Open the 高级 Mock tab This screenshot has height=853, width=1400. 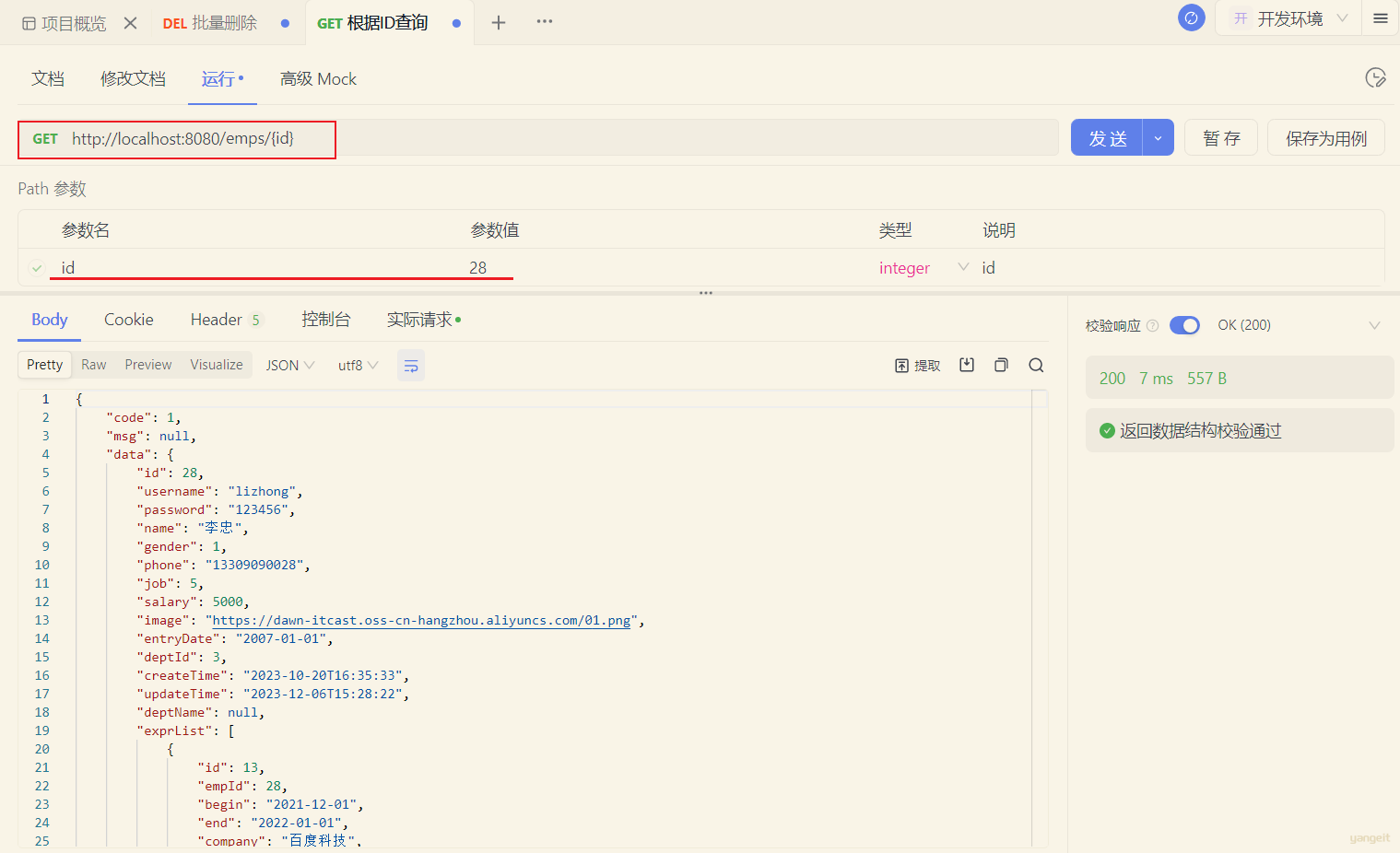[x=318, y=79]
